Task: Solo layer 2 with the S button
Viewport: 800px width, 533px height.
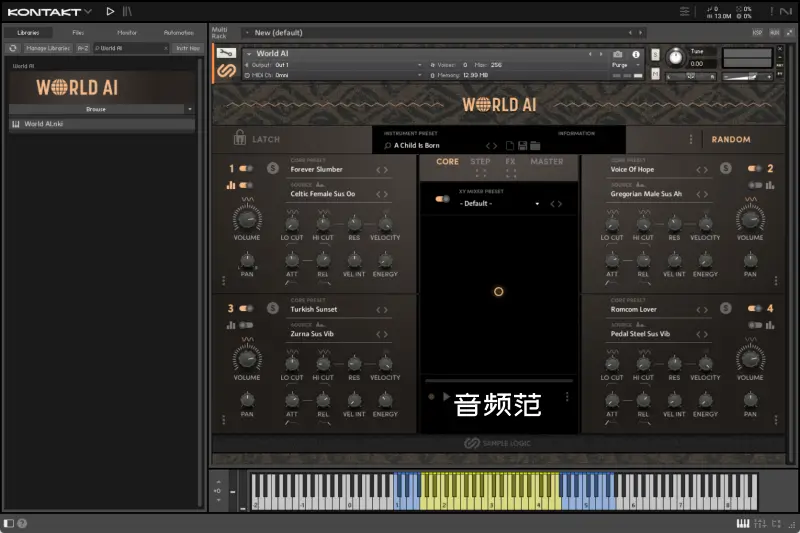Action: click(x=725, y=168)
